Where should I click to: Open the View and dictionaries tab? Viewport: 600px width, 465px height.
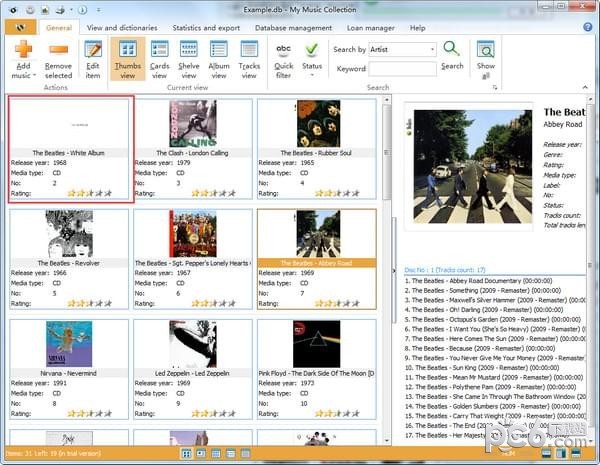click(122, 28)
